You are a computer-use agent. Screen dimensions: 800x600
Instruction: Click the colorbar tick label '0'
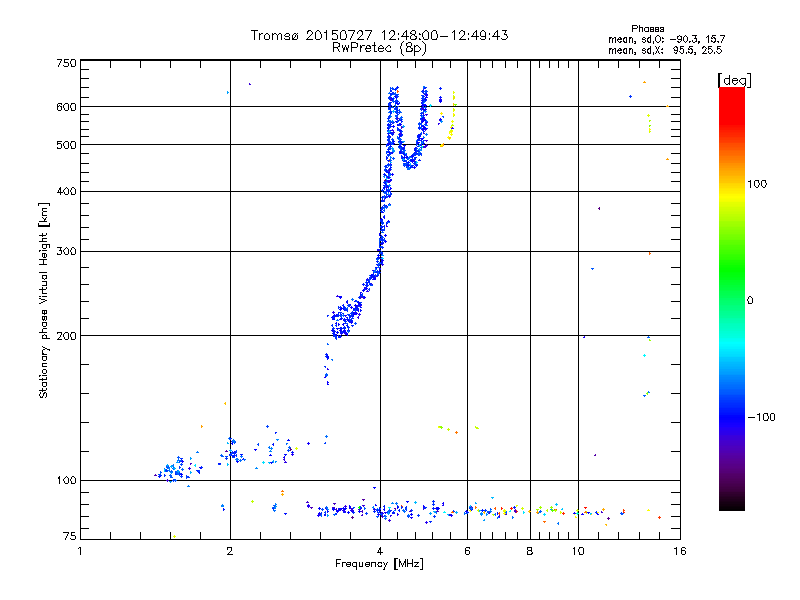[x=750, y=301]
